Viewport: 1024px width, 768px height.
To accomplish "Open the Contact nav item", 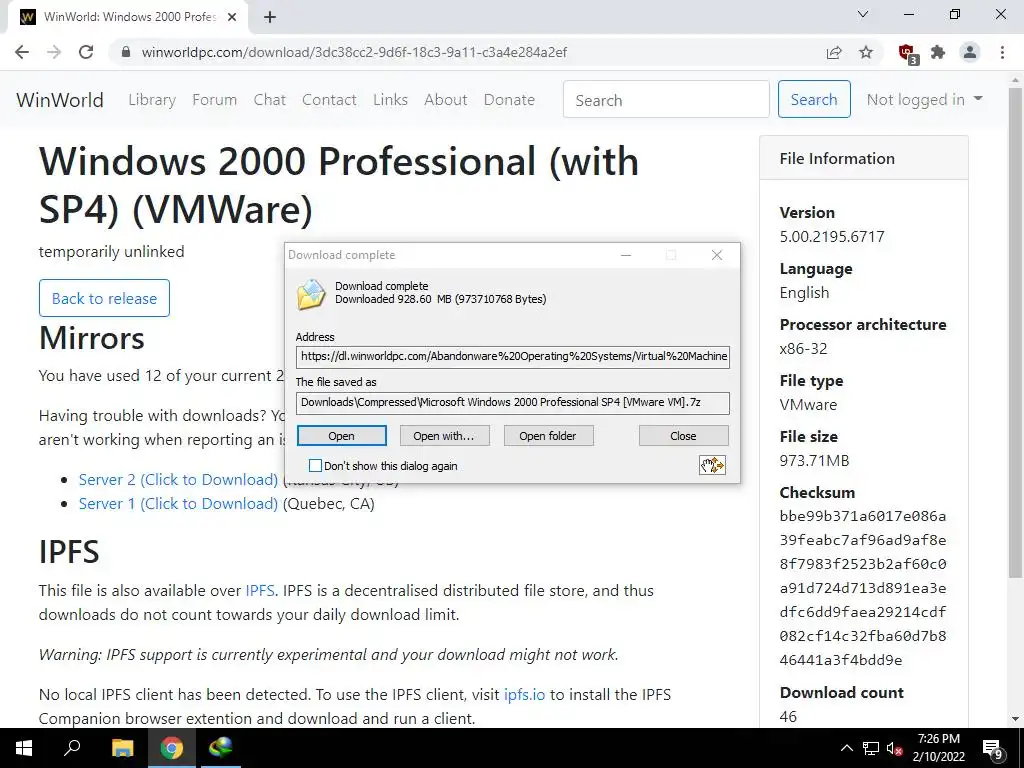I will [x=329, y=99].
